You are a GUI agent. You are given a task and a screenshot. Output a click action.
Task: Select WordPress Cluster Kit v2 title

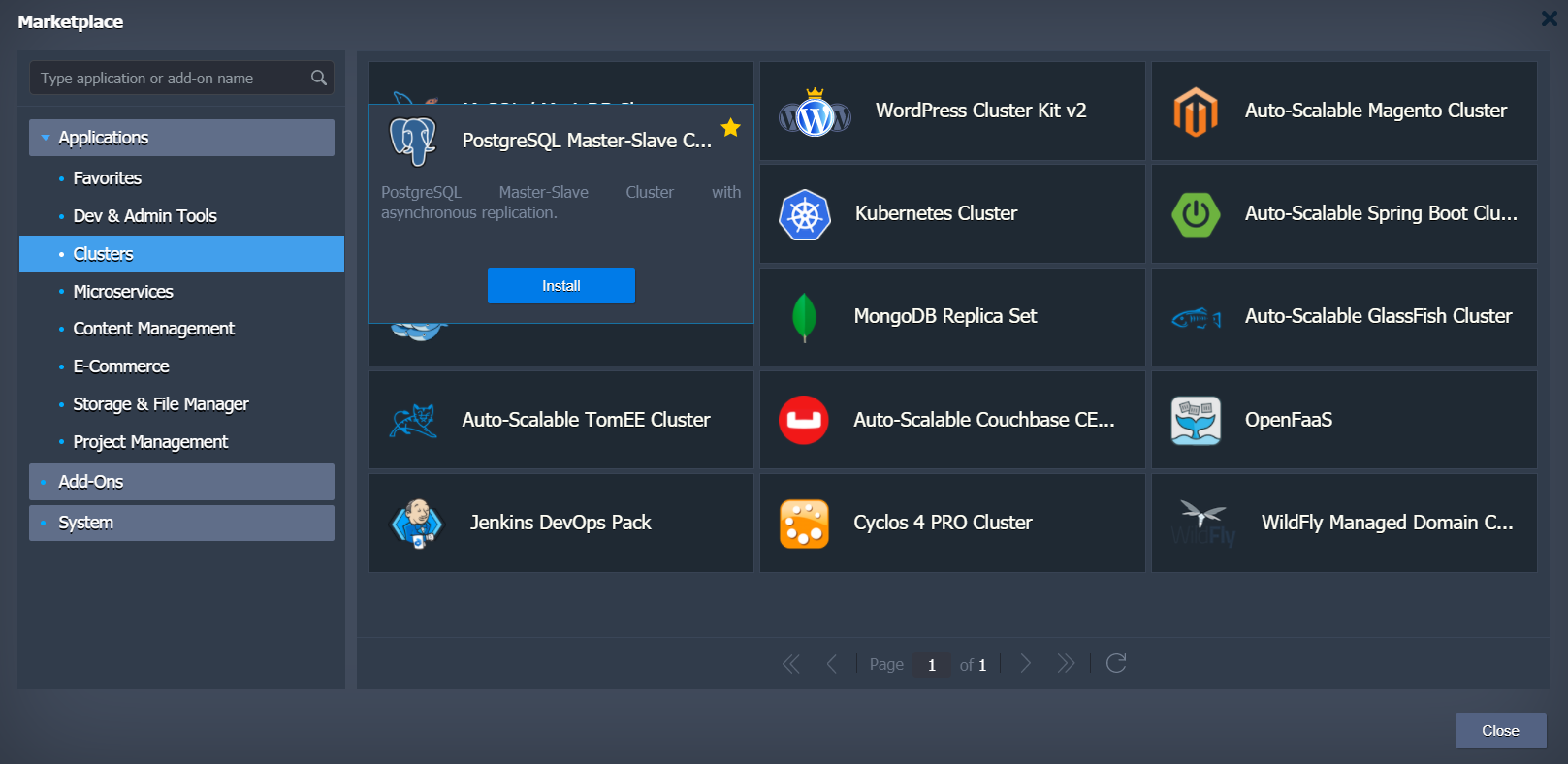[980, 111]
